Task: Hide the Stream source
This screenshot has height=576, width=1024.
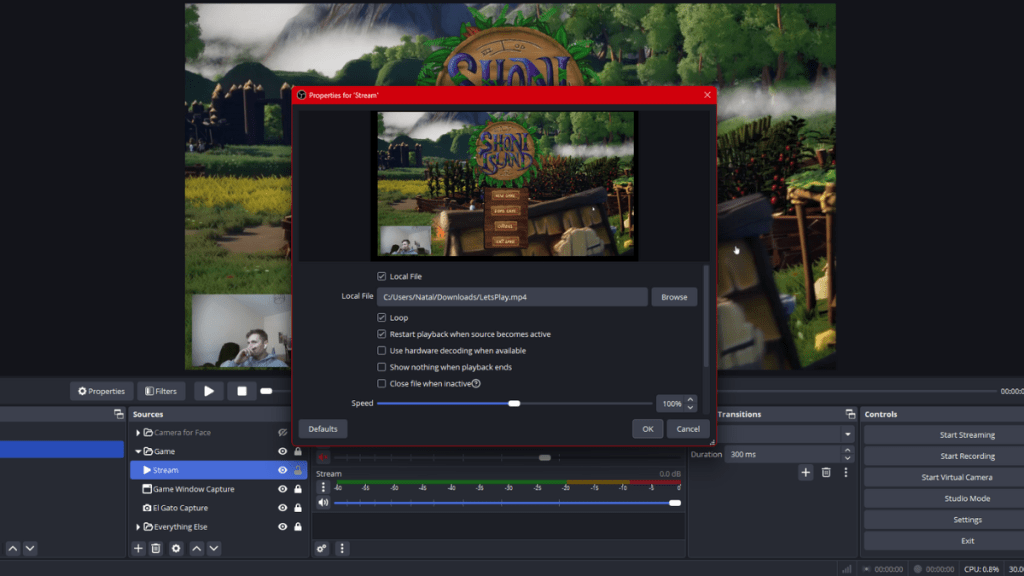Action: click(x=282, y=470)
